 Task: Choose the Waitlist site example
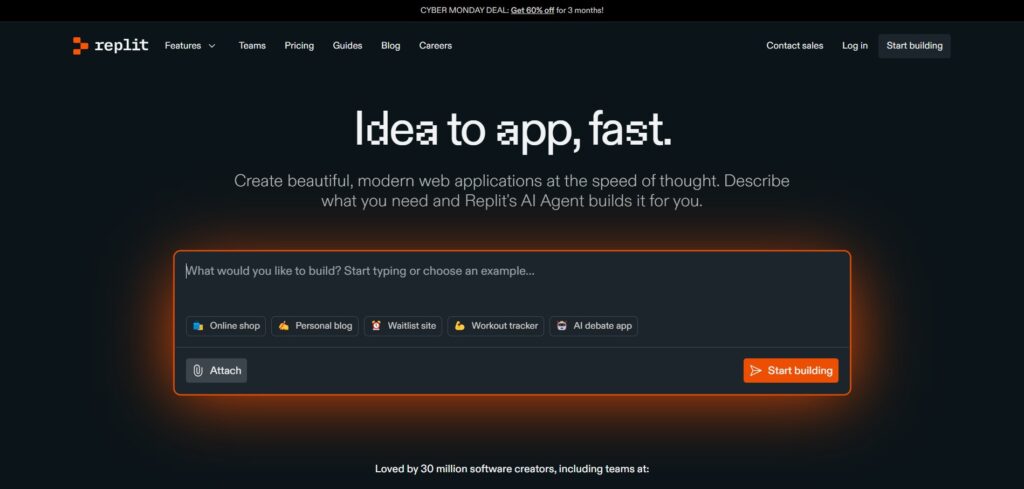tap(403, 326)
